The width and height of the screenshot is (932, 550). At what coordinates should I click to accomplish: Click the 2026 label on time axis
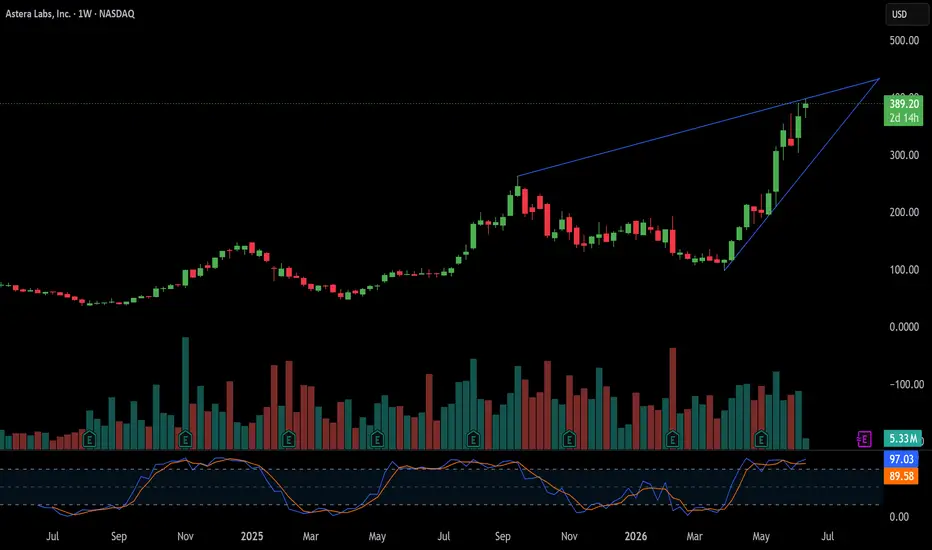[x=635, y=536]
